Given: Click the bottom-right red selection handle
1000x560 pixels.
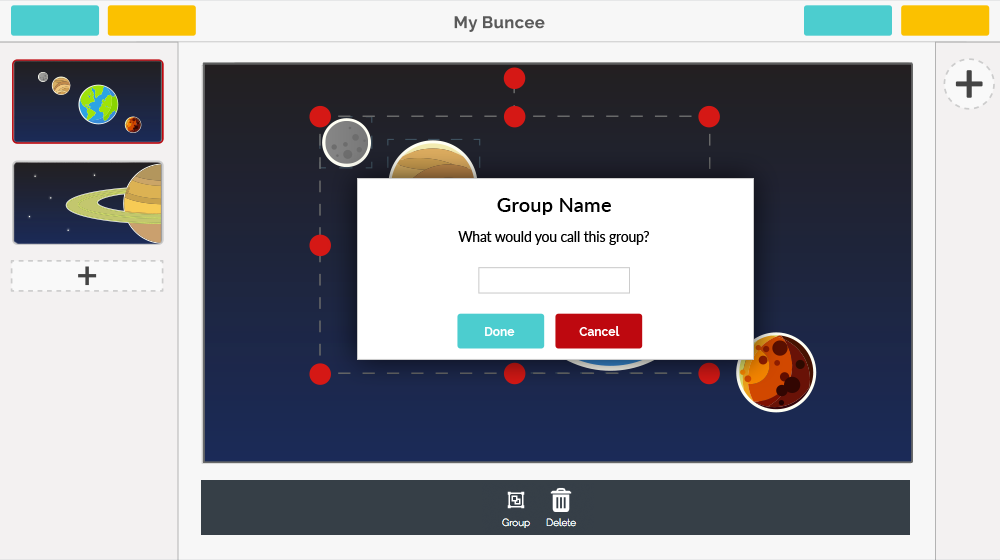Looking at the screenshot, I should pos(709,374).
